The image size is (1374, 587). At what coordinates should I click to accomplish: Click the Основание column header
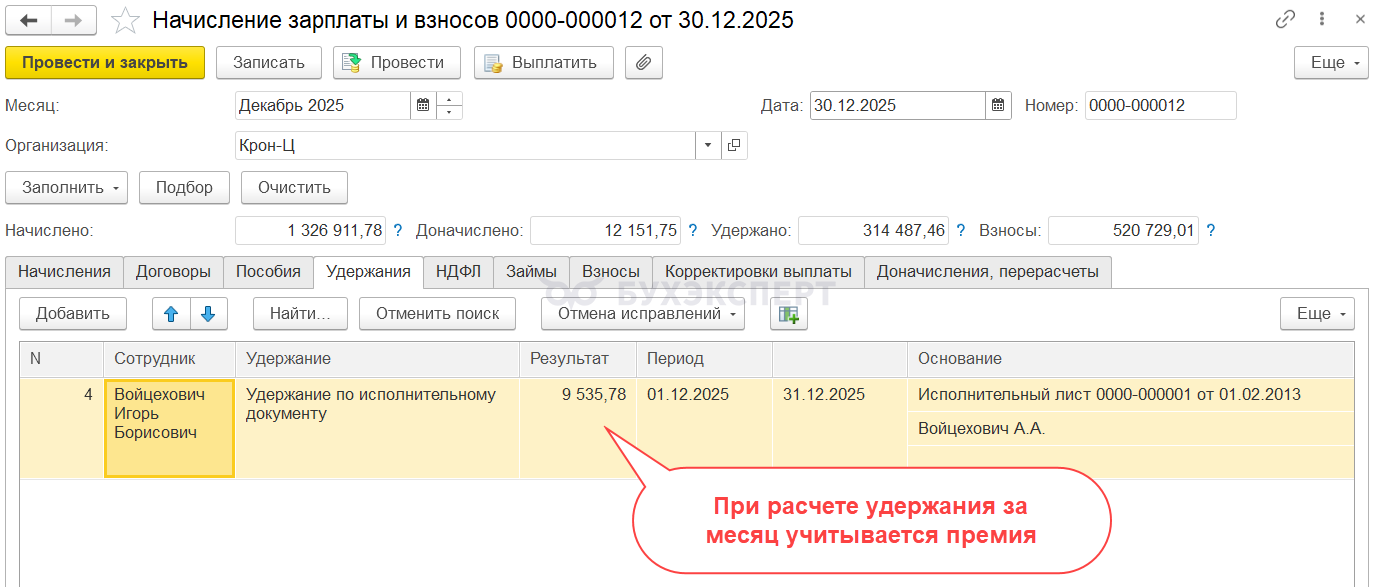pyautogui.click(x=1130, y=358)
